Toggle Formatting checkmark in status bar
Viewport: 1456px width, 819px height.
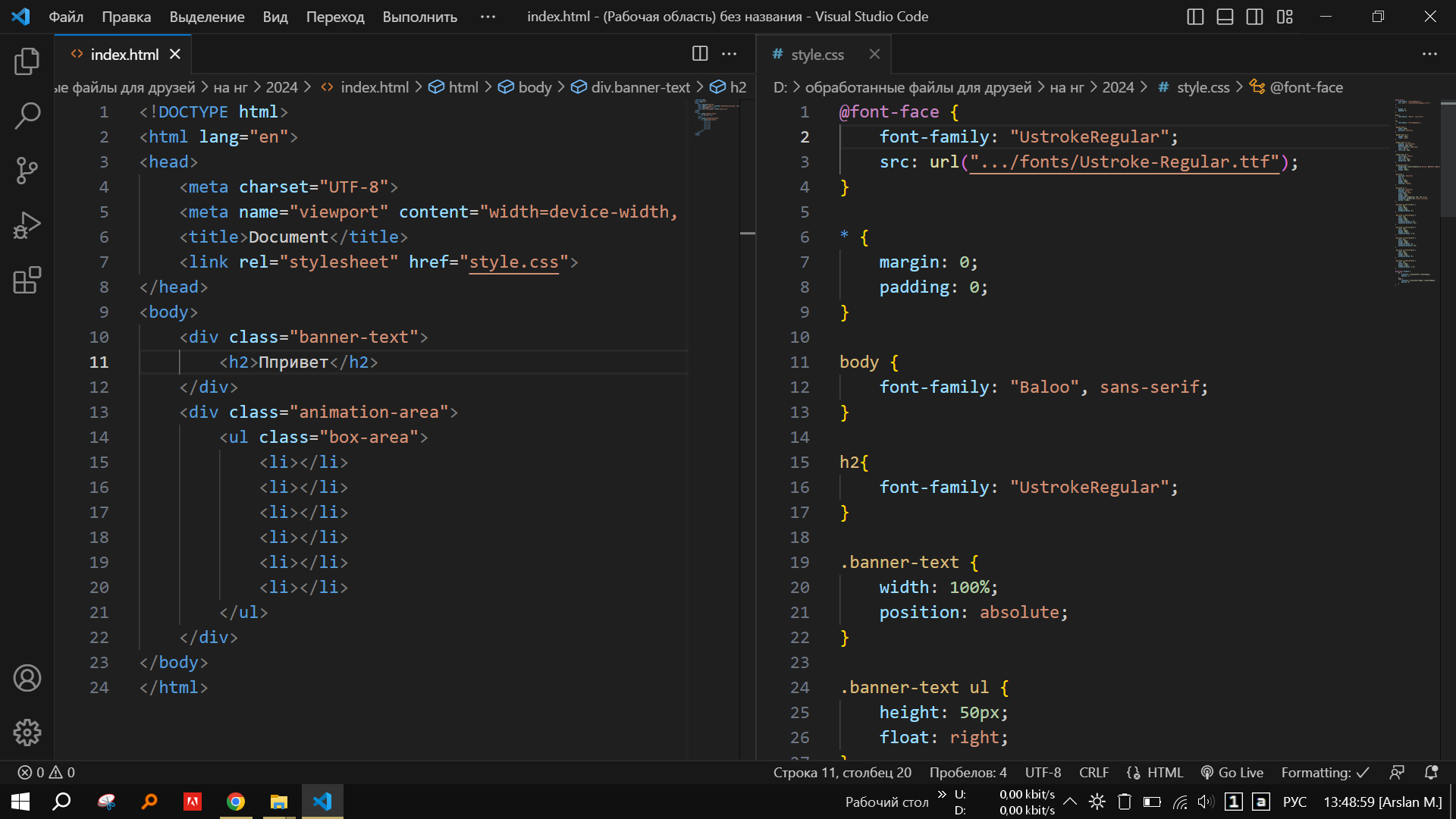[1325, 773]
